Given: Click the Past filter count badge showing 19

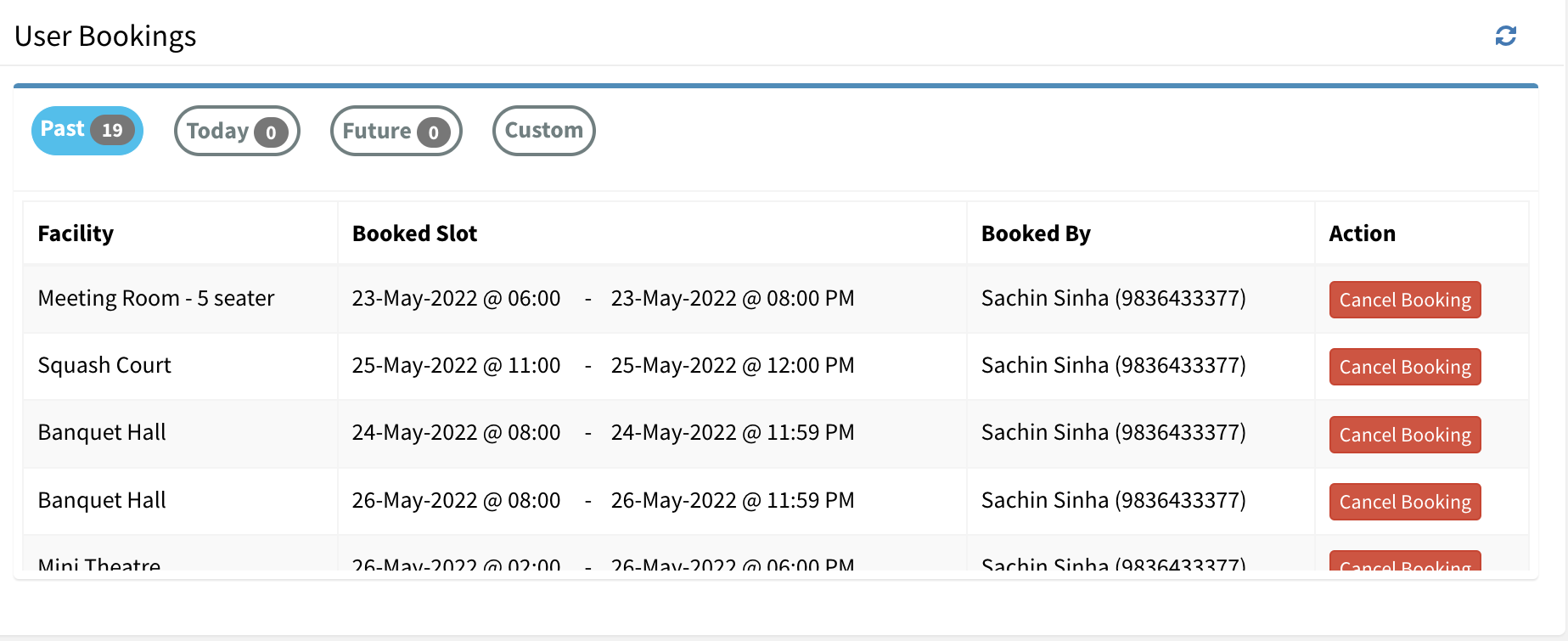Looking at the screenshot, I should [111, 130].
